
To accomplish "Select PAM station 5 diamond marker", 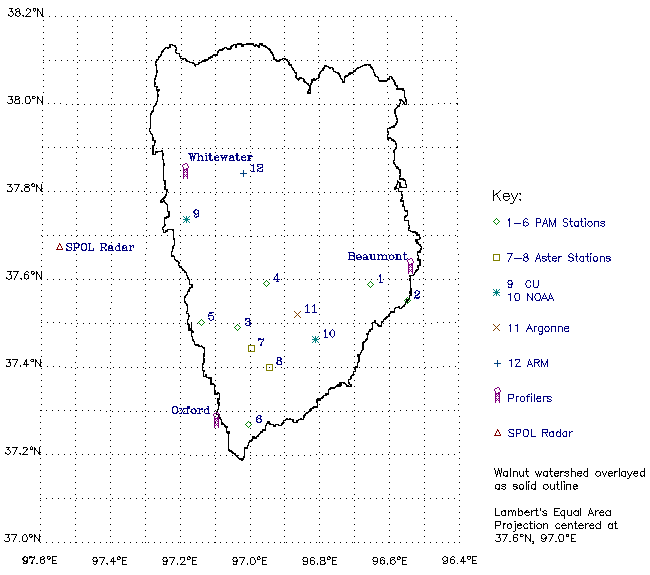I will click(x=201, y=322).
